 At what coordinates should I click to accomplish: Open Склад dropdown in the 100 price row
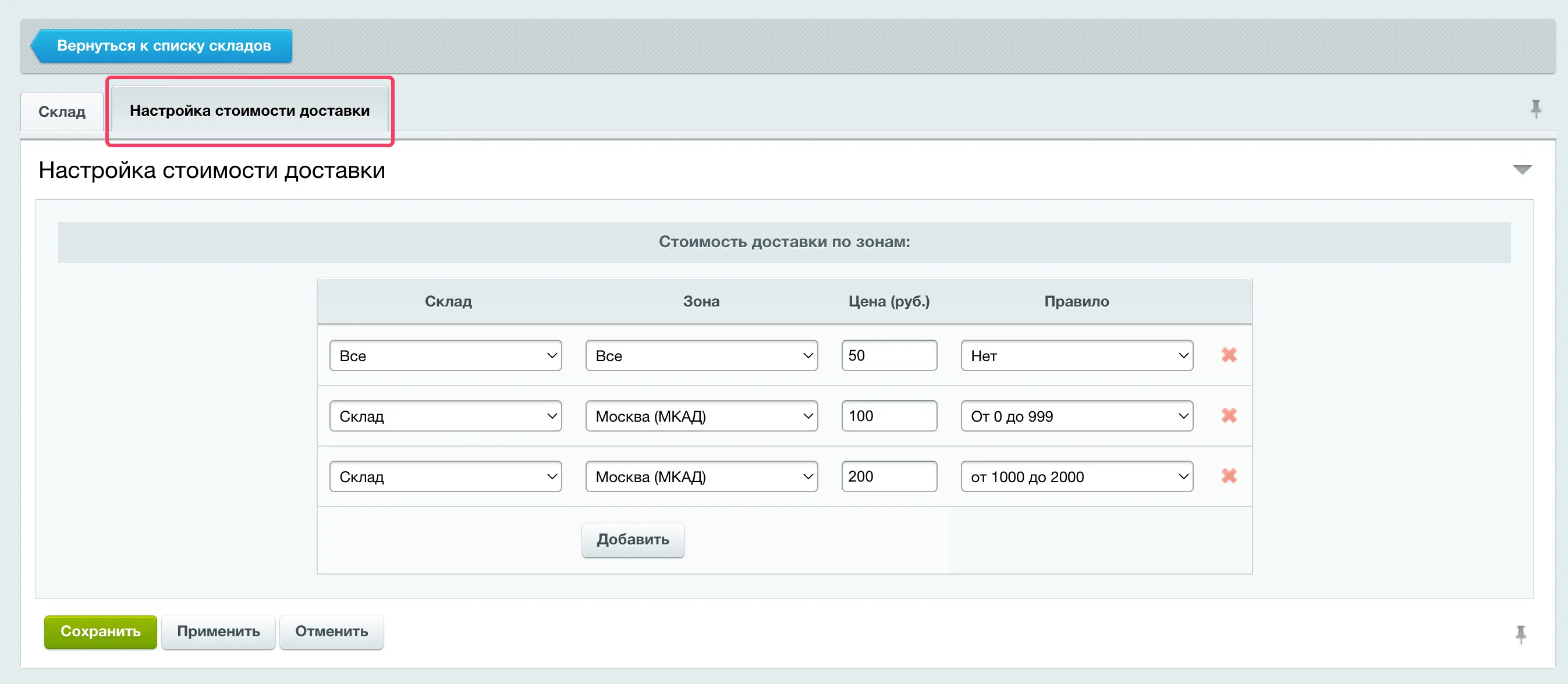point(446,416)
